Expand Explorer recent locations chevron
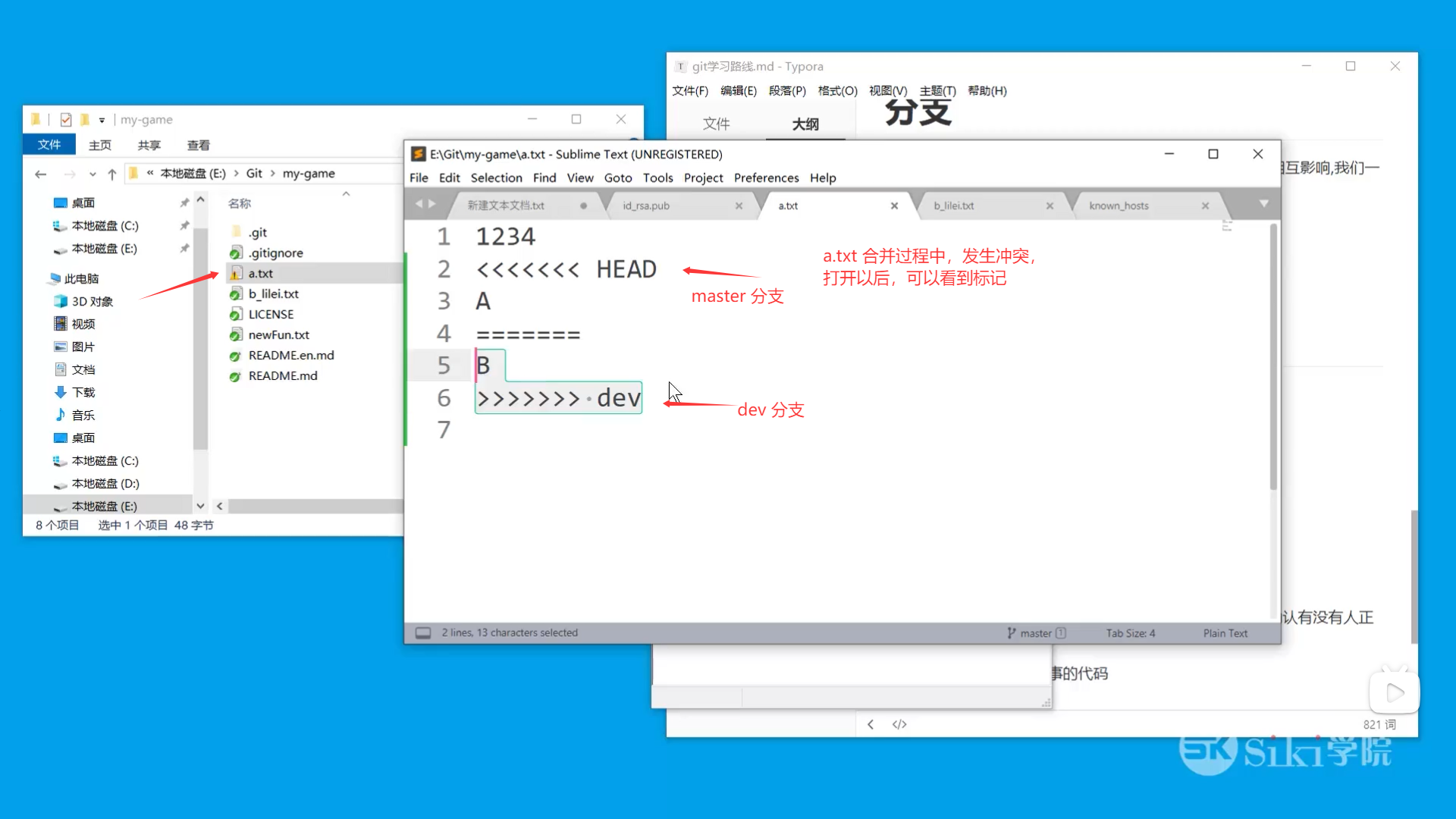This screenshot has width=1456, height=819. [93, 174]
